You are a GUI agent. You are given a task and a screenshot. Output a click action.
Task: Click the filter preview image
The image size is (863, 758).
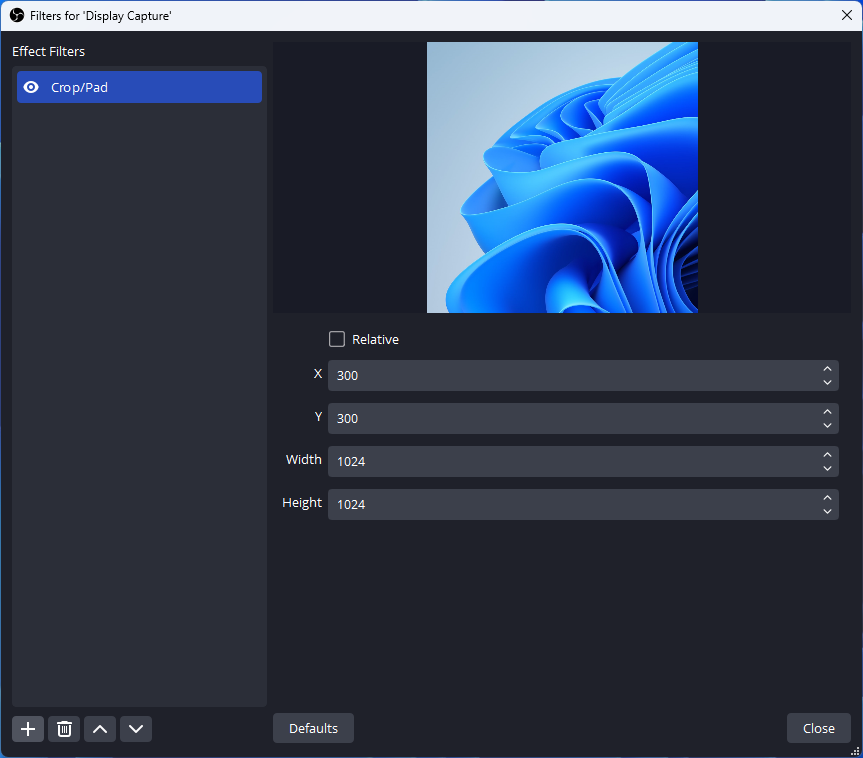click(x=562, y=178)
